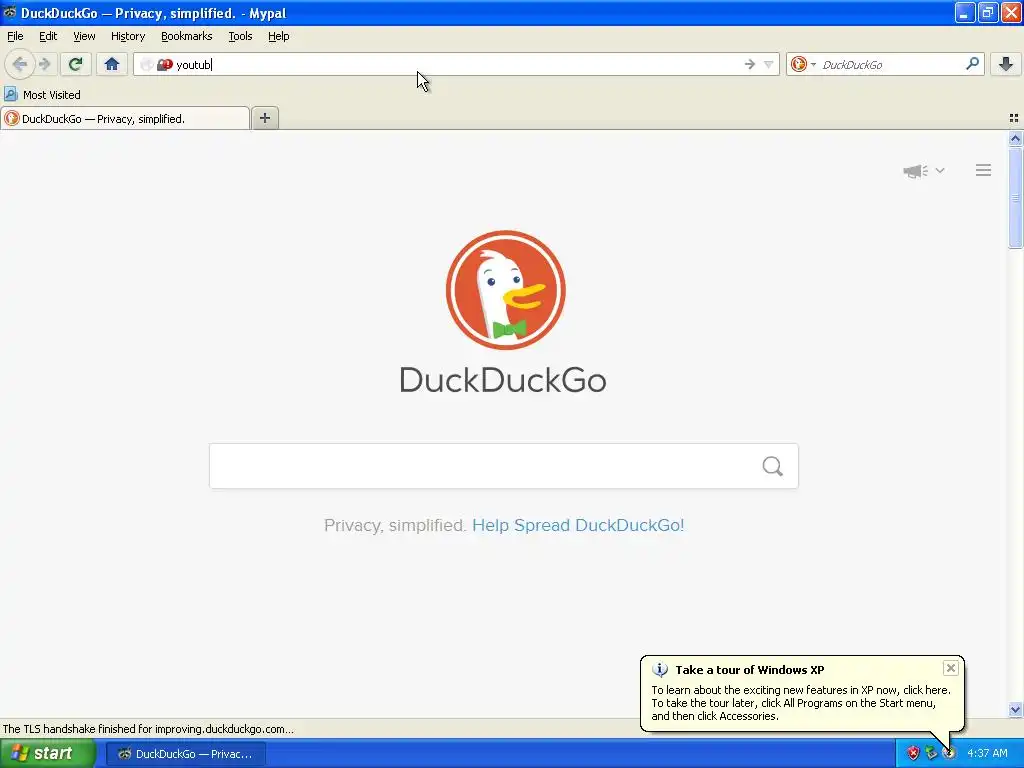Restore down the Mypal browser window

(988, 12)
